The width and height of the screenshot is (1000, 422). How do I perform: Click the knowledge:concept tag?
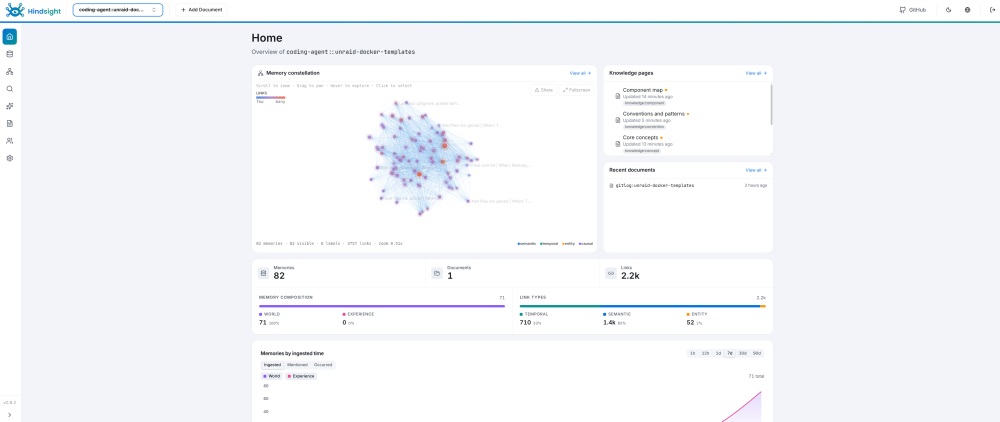point(642,150)
